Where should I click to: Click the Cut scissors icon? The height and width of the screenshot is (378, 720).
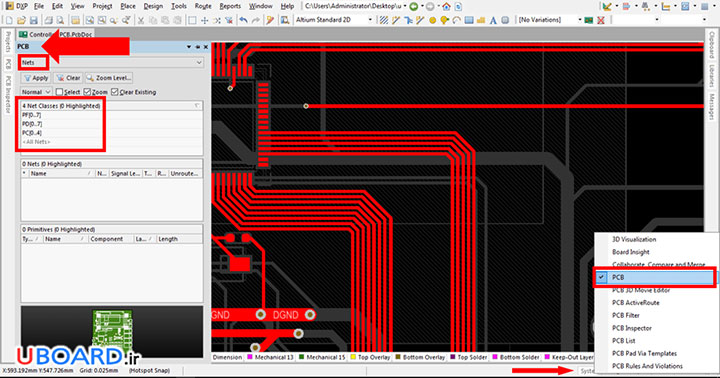click(x=141, y=20)
